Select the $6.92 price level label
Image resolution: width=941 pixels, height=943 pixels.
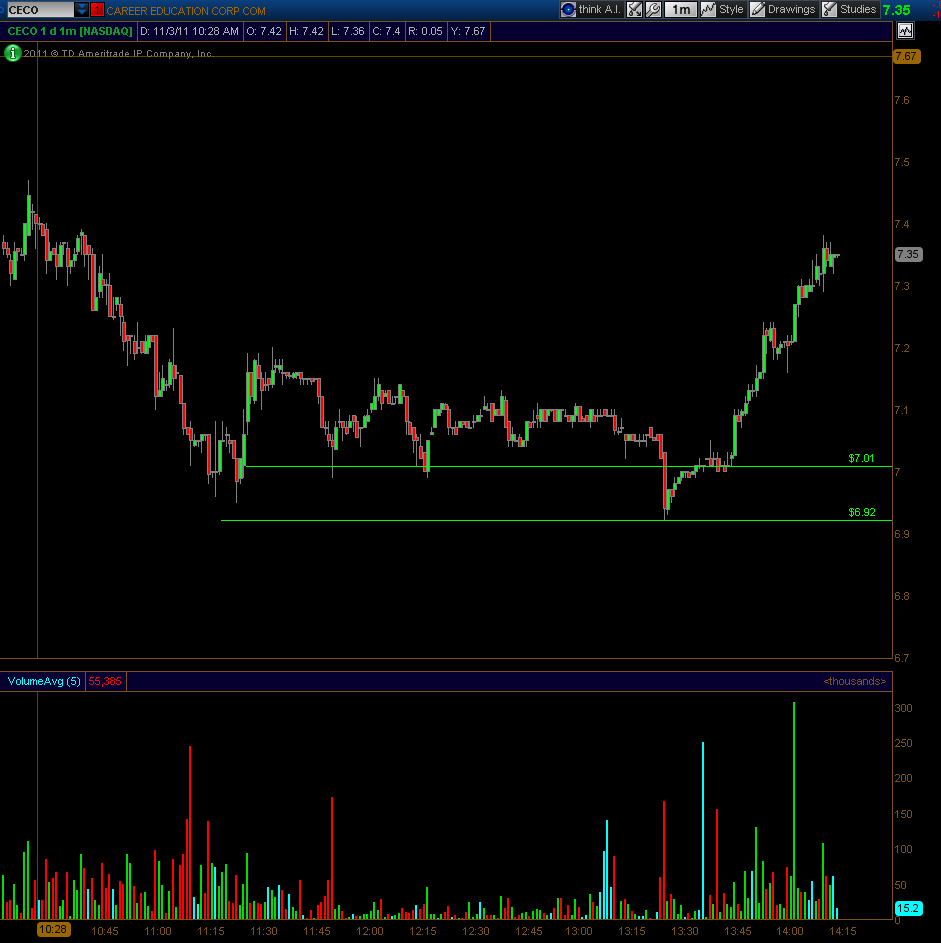pyautogui.click(x=862, y=512)
